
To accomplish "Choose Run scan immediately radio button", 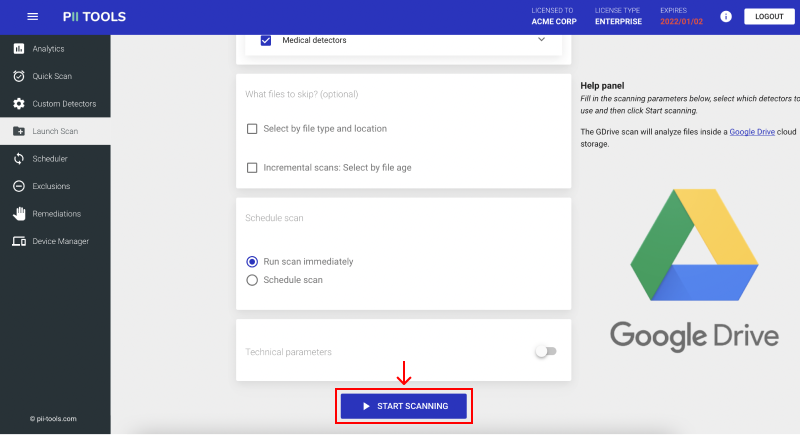I will (252, 262).
